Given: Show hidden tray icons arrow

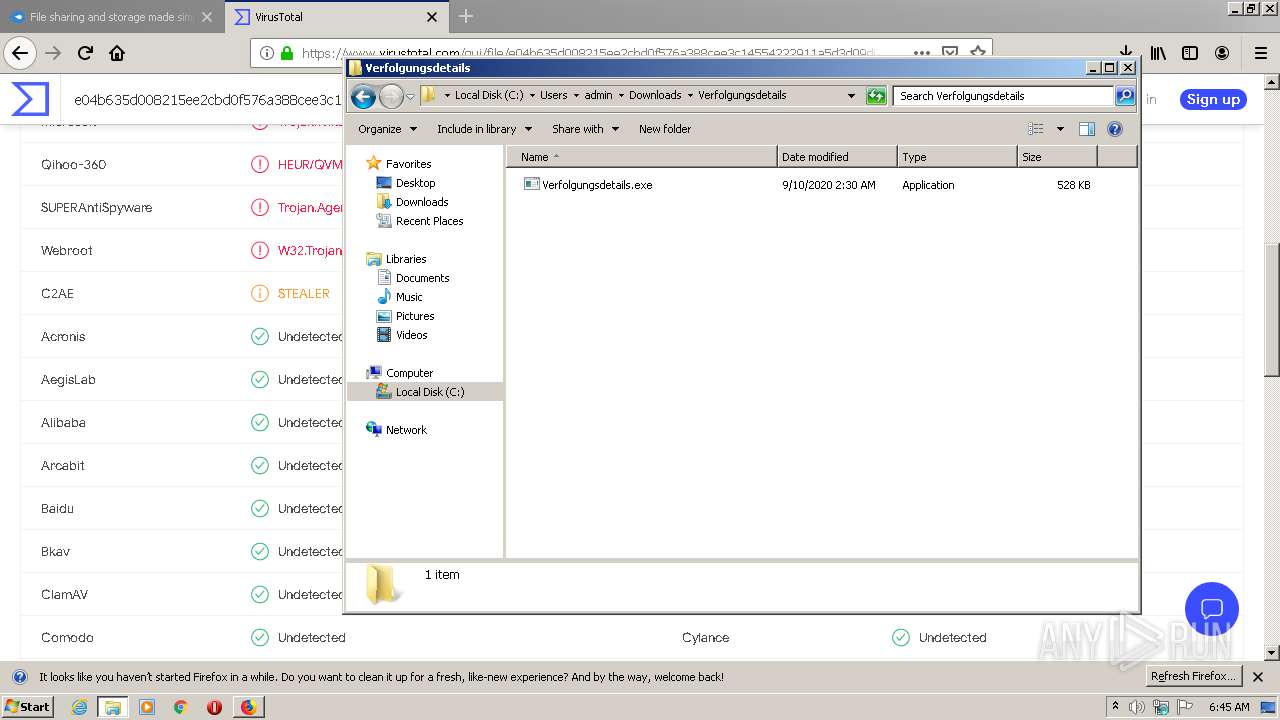Looking at the screenshot, I should tap(1115, 707).
